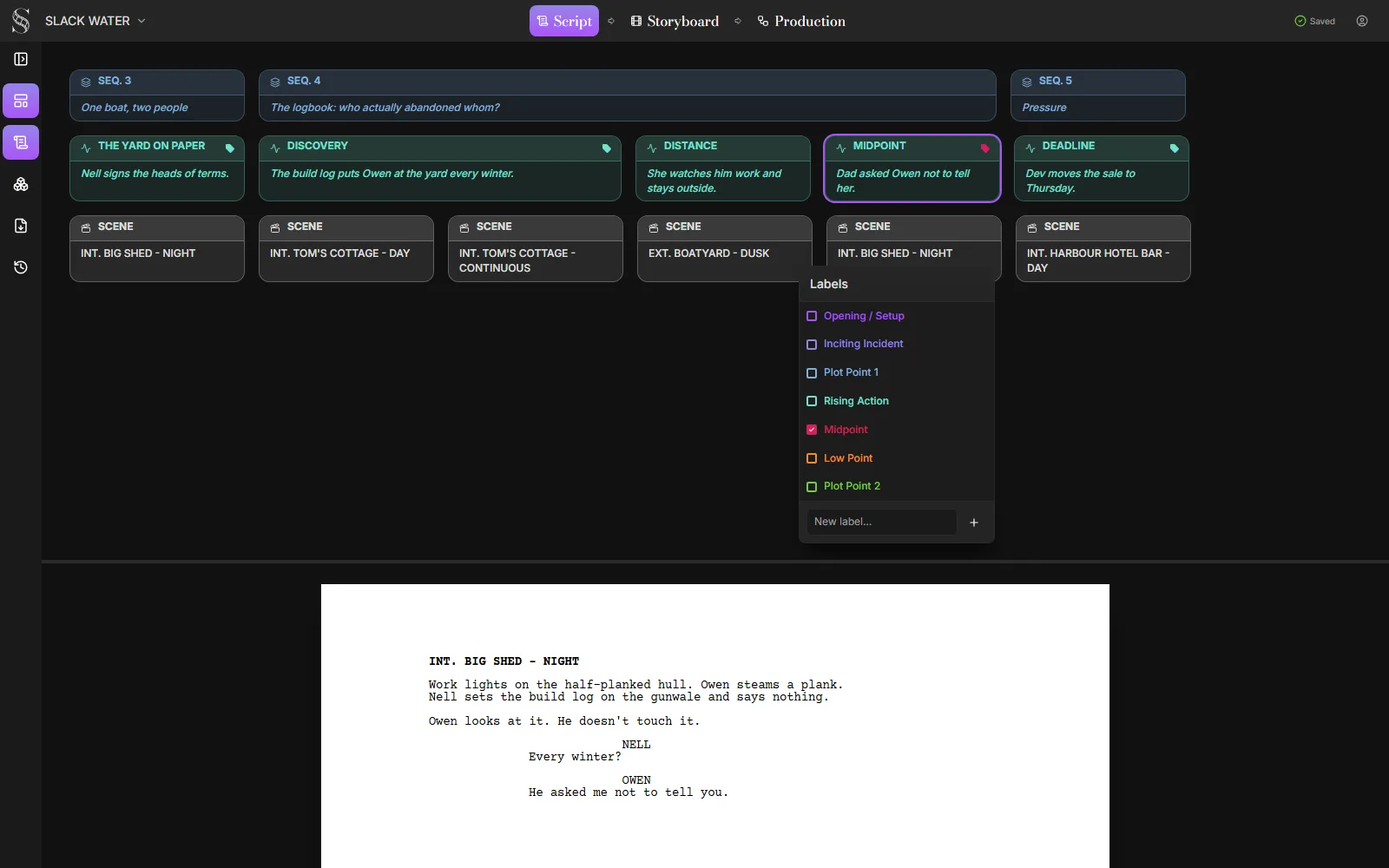Click the clapperboard icon on TOM'S COTTAGE - CONTINUOUS scene
The width and height of the screenshot is (1389, 868).
[x=464, y=227]
